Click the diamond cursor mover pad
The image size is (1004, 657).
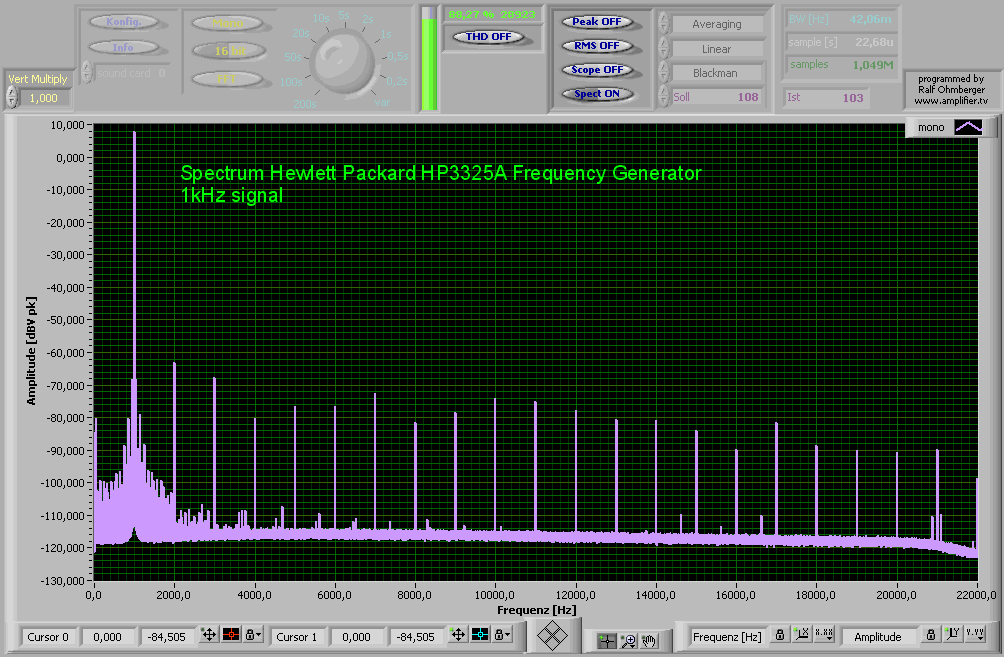(552, 636)
